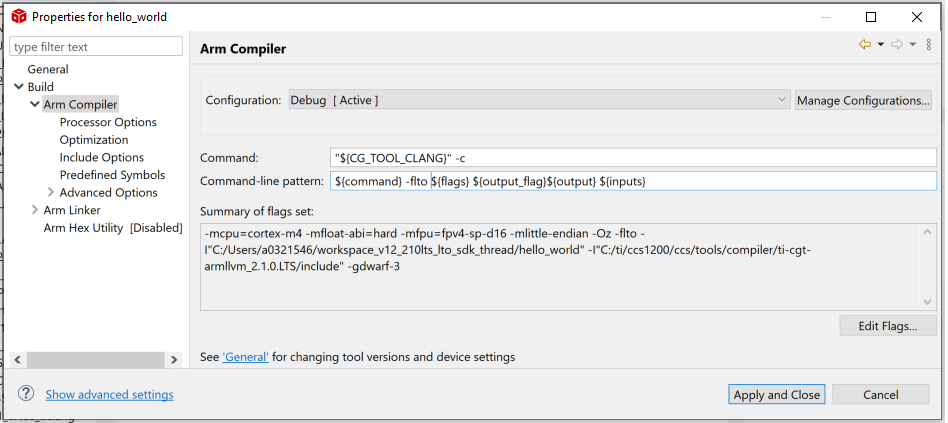This screenshot has width=948, height=423.
Task: Click the forward navigation arrow icon
Action: [897, 44]
